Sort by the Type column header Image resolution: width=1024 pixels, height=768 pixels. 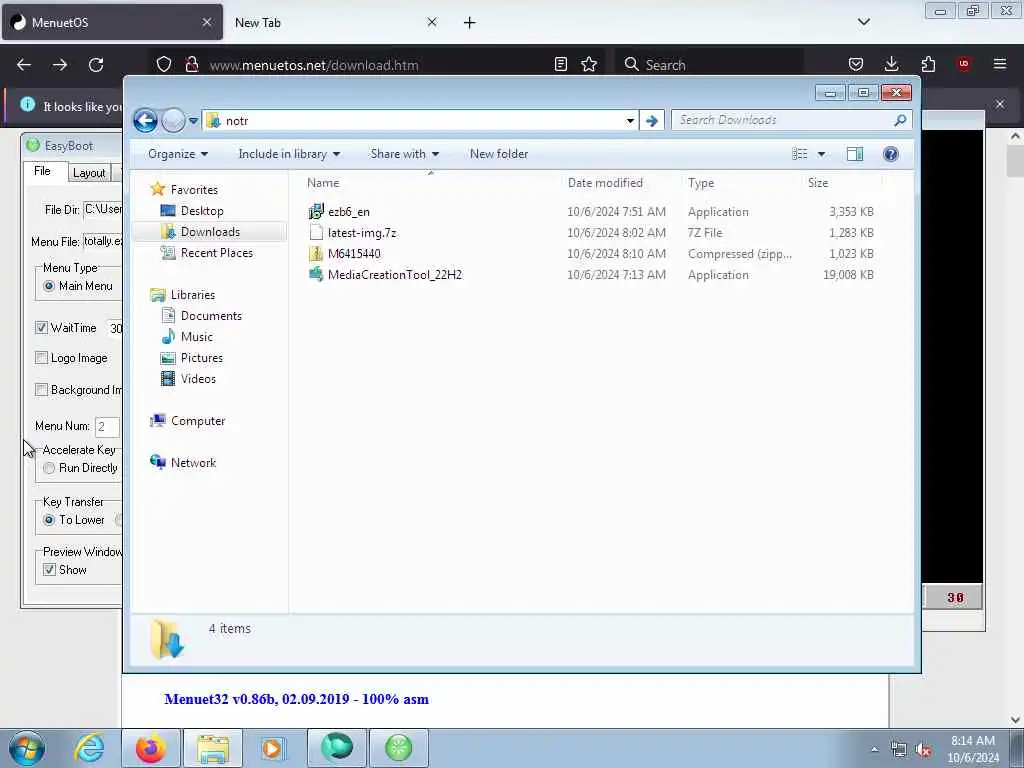coord(701,183)
